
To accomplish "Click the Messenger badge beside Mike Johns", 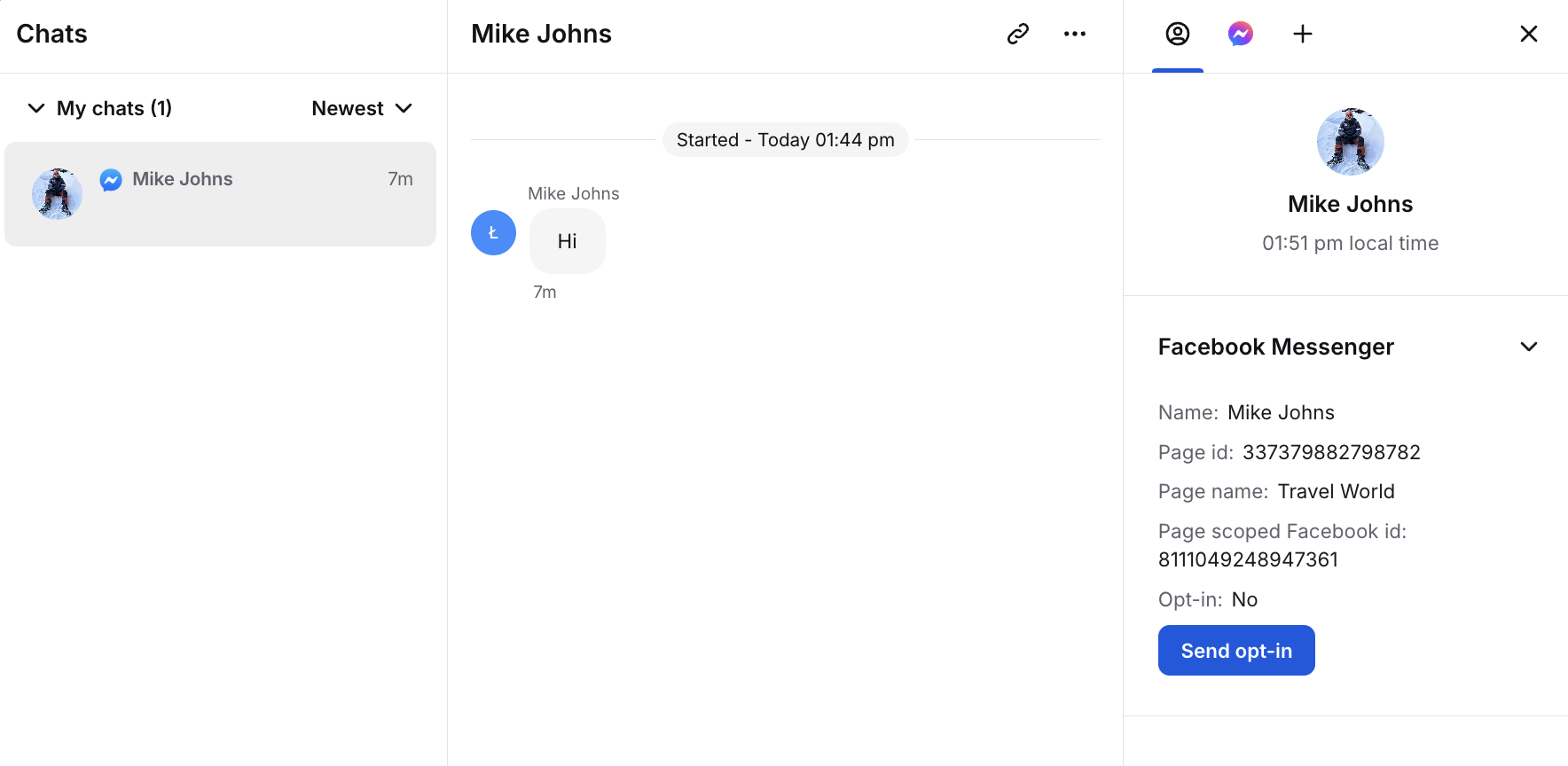I will tap(111, 180).
